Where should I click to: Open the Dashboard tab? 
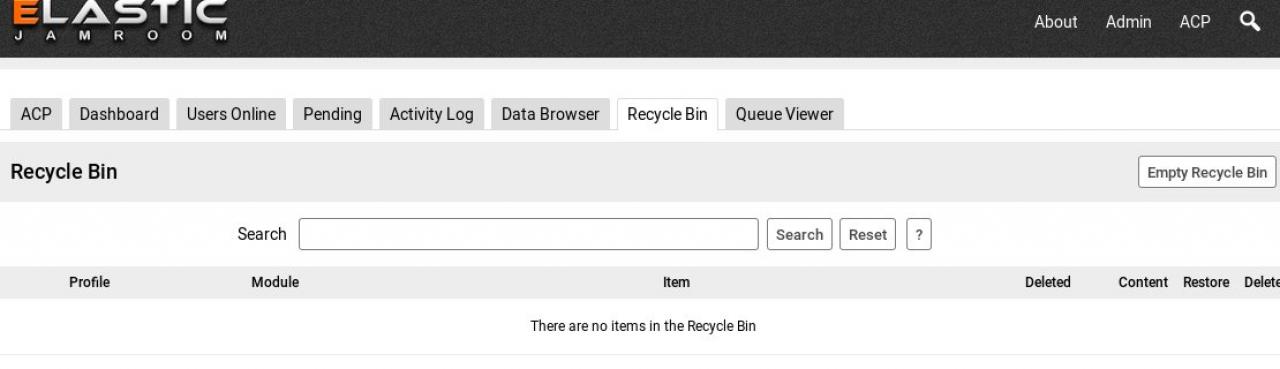tap(119, 114)
